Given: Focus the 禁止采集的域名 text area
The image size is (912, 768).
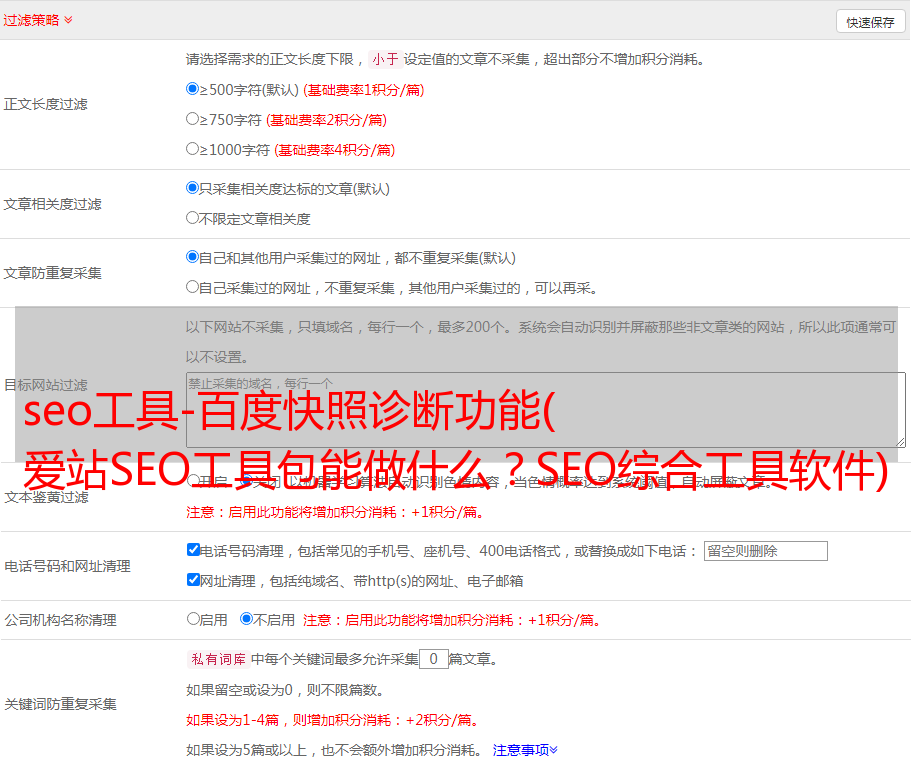Looking at the screenshot, I should 546,410.
